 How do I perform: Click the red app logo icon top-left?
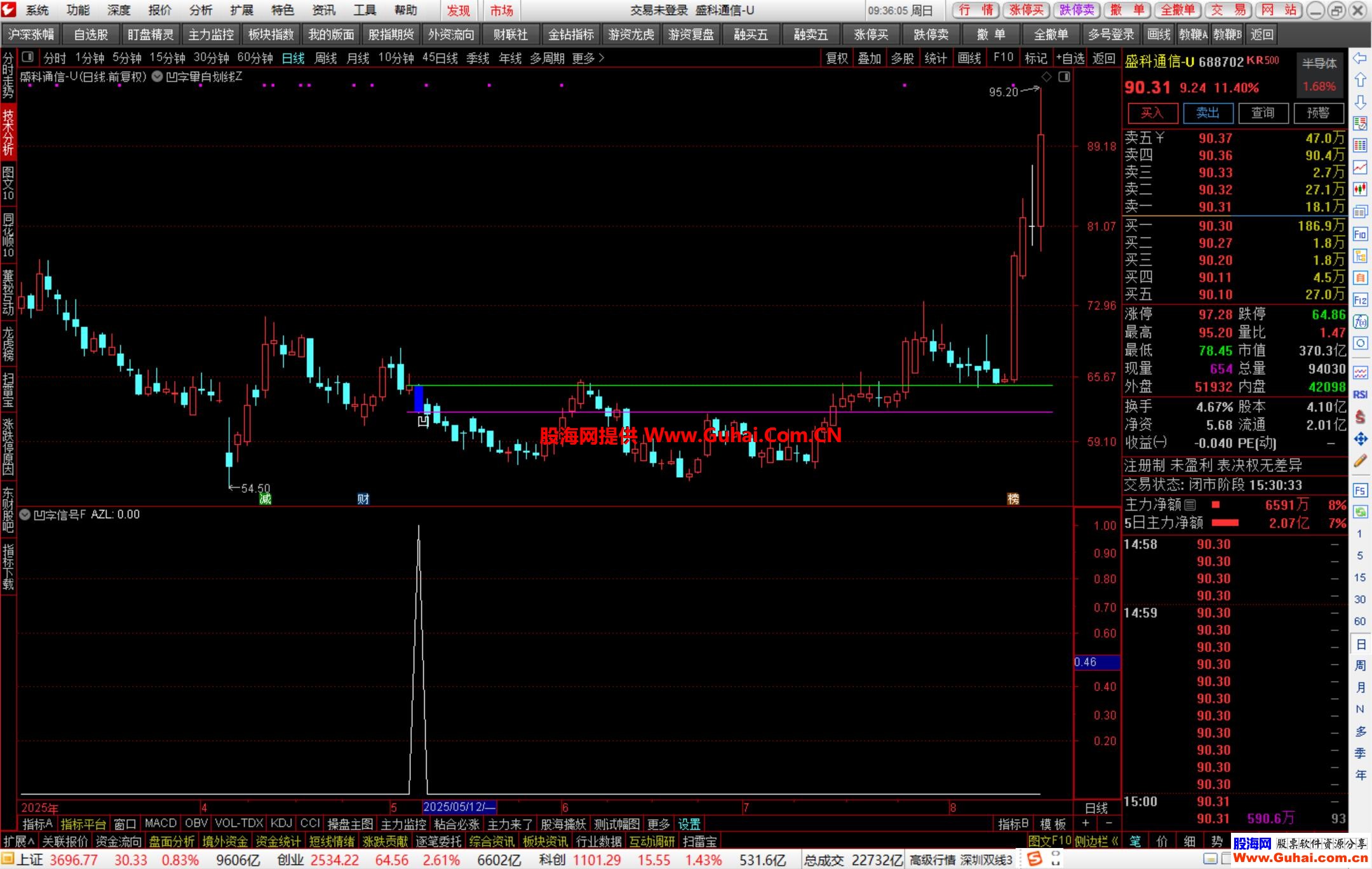9,10
